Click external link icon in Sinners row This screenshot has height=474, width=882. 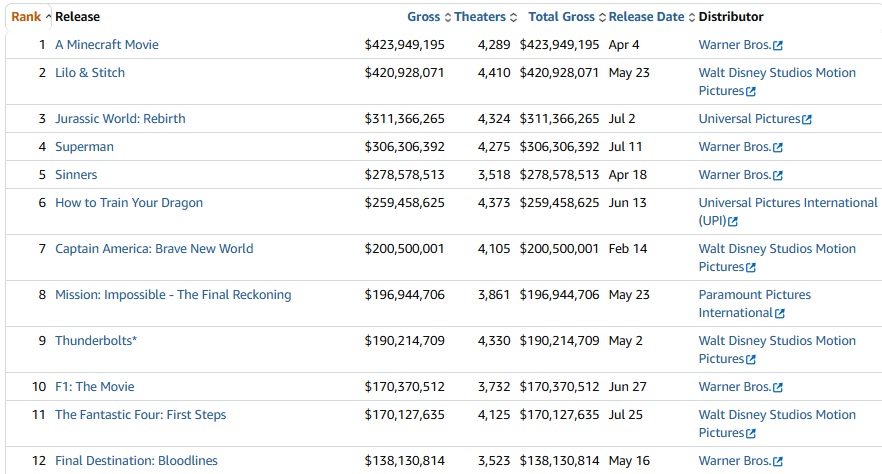point(778,176)
